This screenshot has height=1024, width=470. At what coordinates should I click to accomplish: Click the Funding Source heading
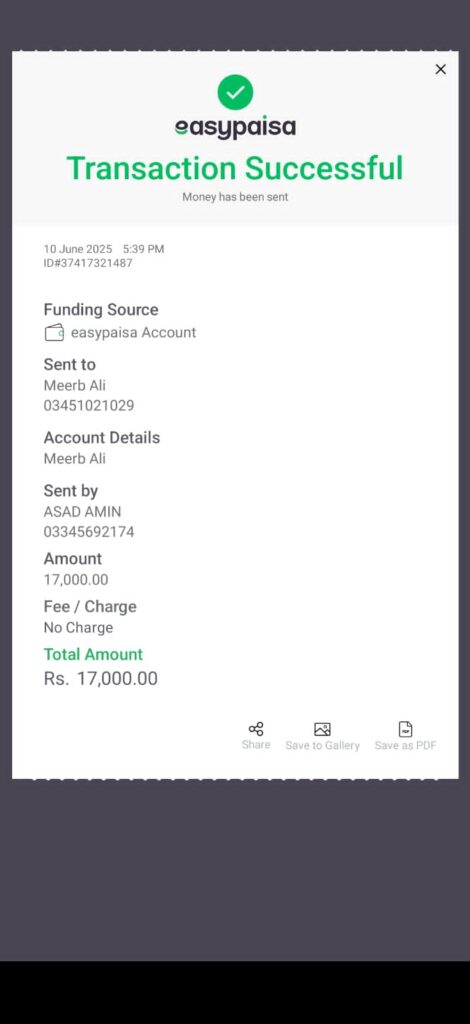click(x=101, y=310)
